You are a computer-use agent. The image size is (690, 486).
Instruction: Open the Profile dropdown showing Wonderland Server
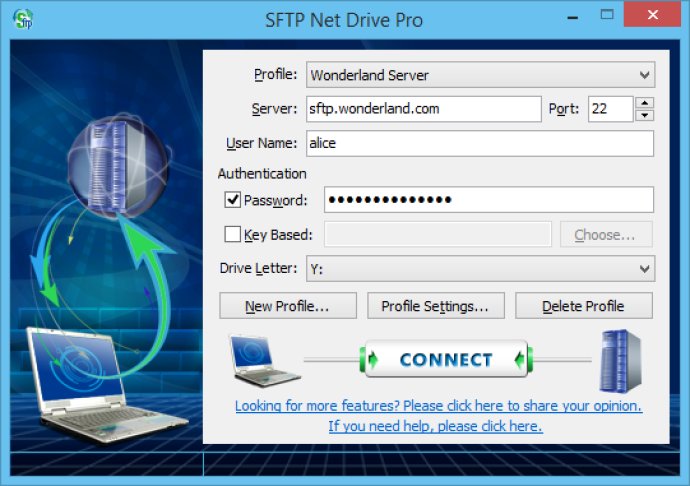481,75
